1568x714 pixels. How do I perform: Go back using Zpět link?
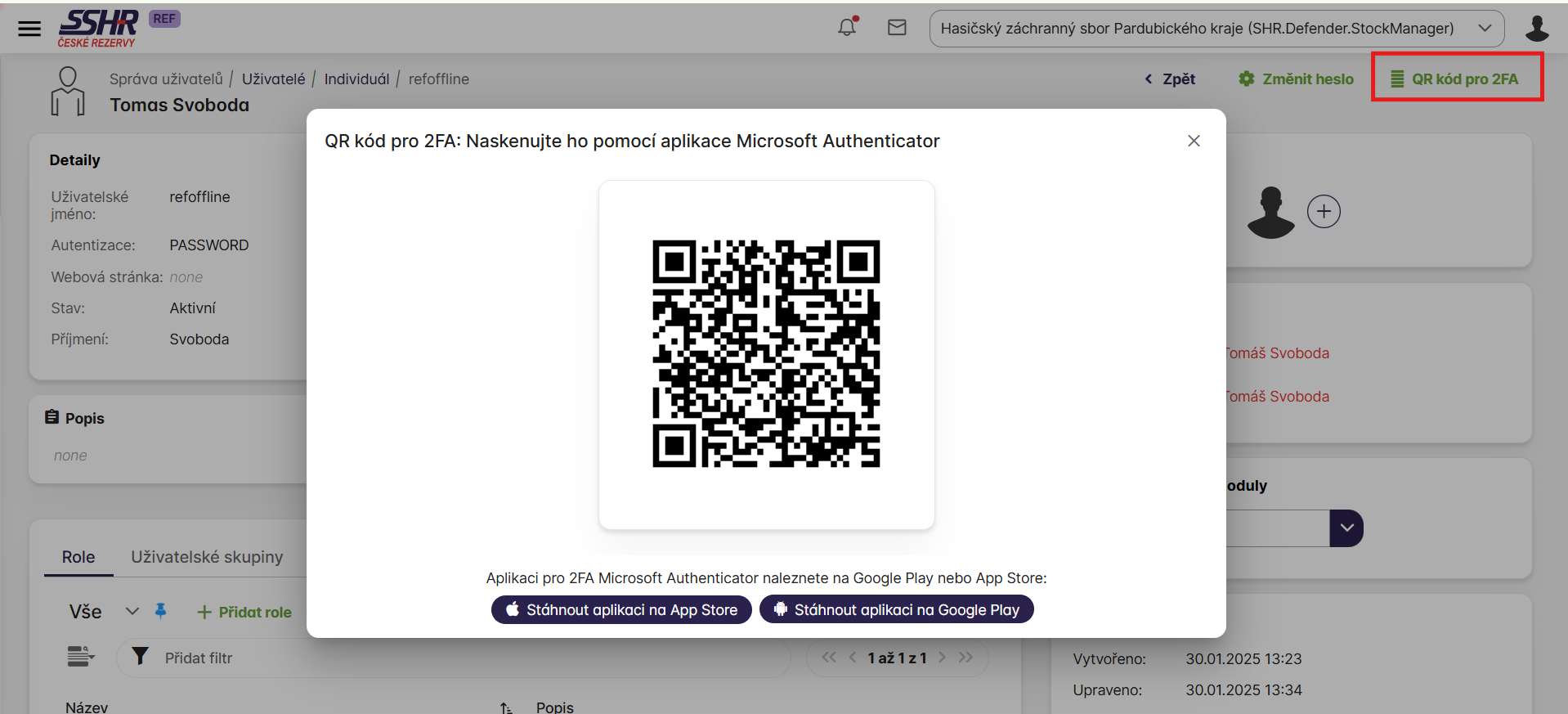[x=1170, y=79]
